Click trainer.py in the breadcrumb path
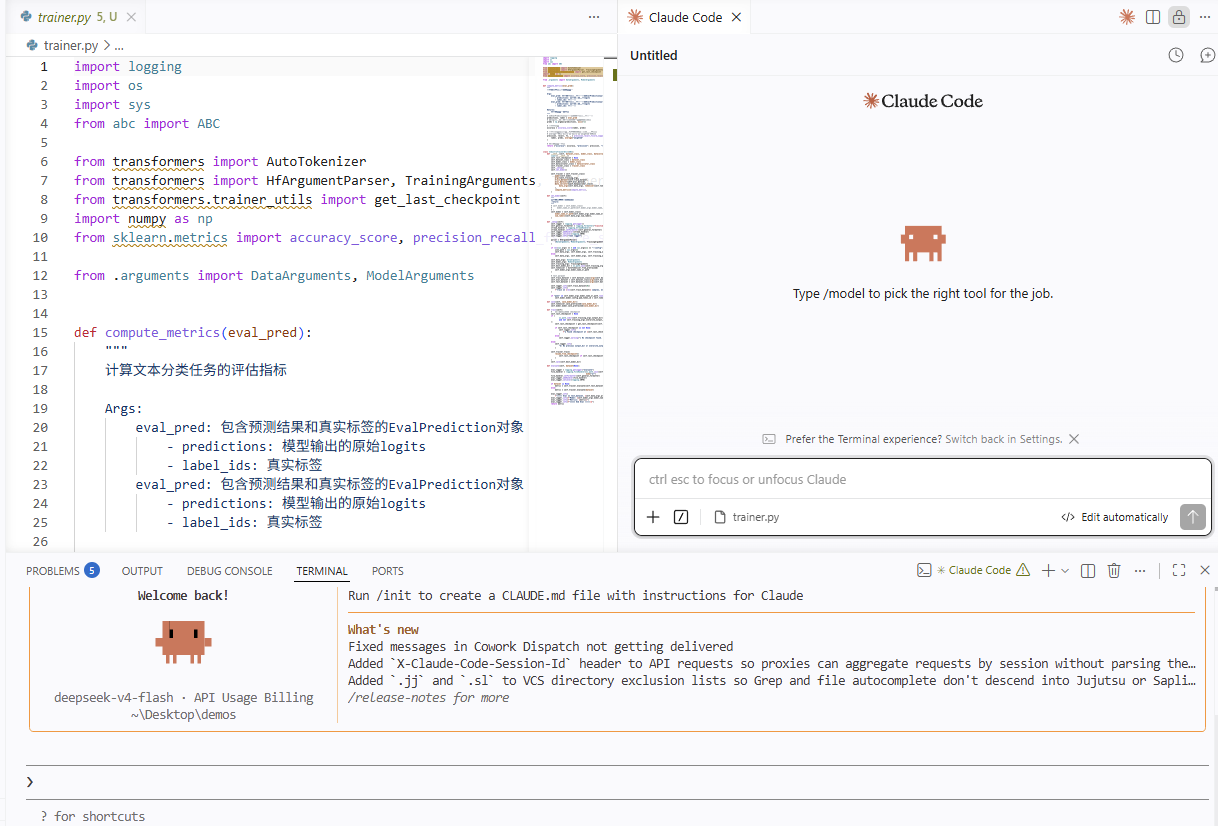This screenshot has height=826, width=1218. pos(71,45)
